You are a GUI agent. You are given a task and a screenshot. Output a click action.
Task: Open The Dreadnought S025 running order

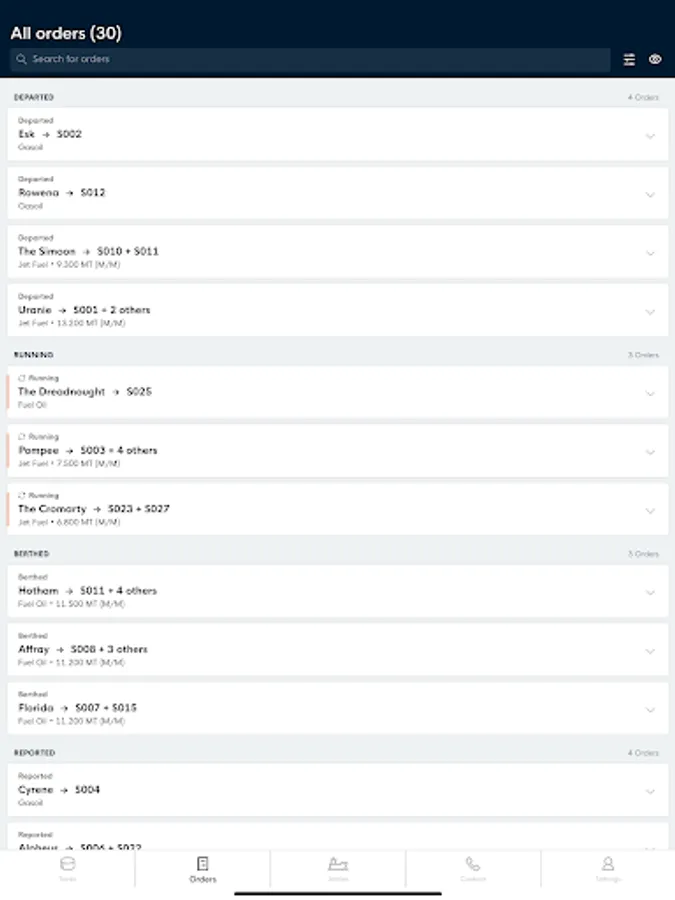338,392
